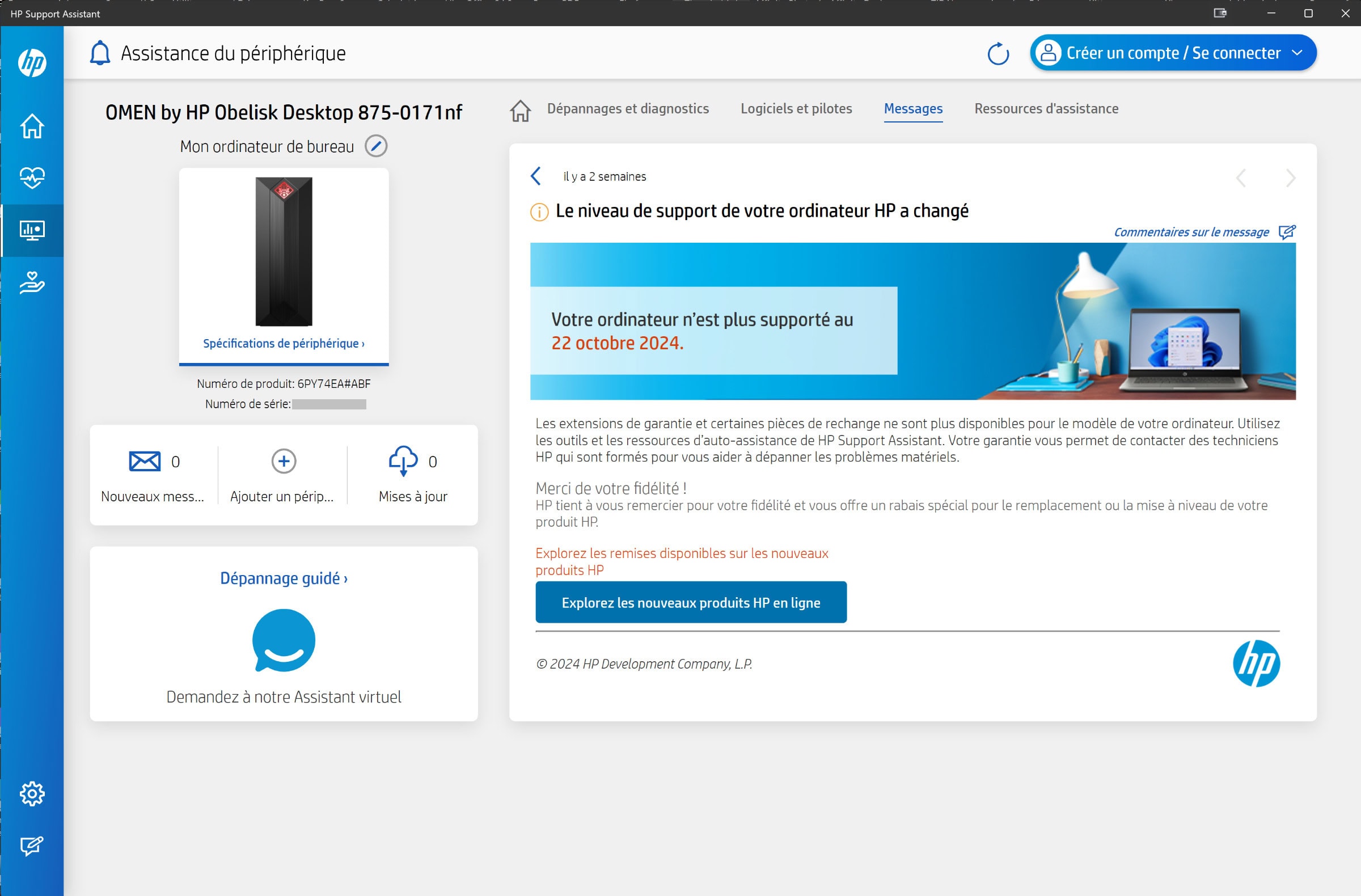Click the Mises à jour label
Image resolution: width=1361 pixels, height=896 pixels.
click(x=413, y=496)
